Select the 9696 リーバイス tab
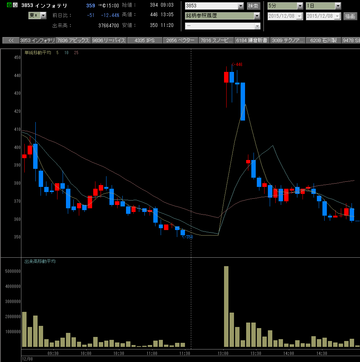 [109, 40]
